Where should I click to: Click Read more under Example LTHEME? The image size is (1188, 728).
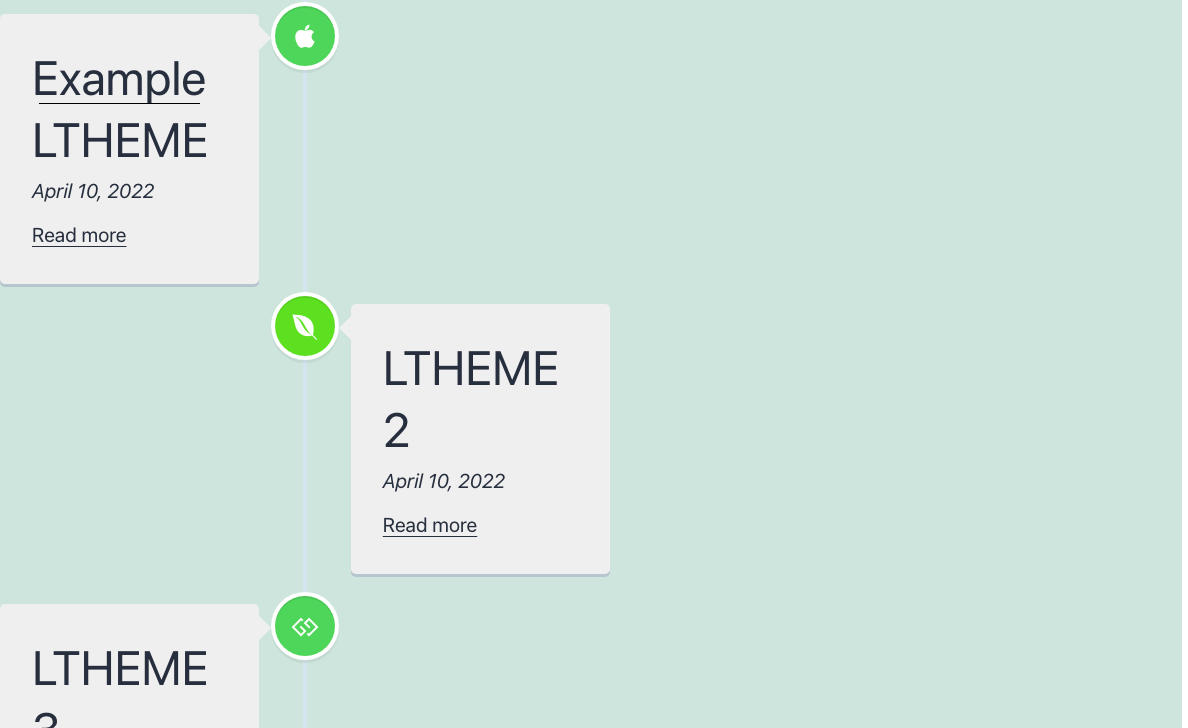(79, 235)
